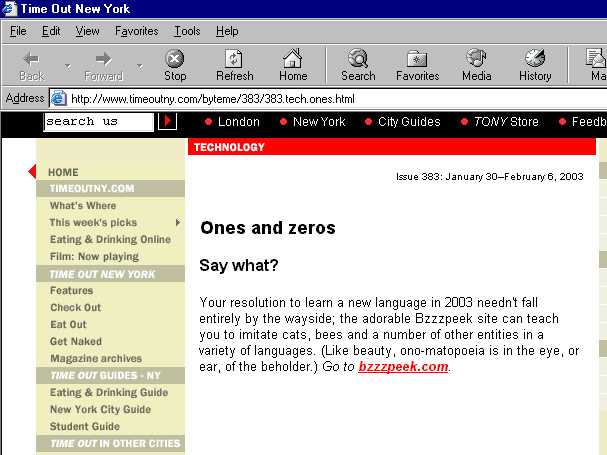
Task: Open the Edit menu
Action: click(x=51, y=31)
